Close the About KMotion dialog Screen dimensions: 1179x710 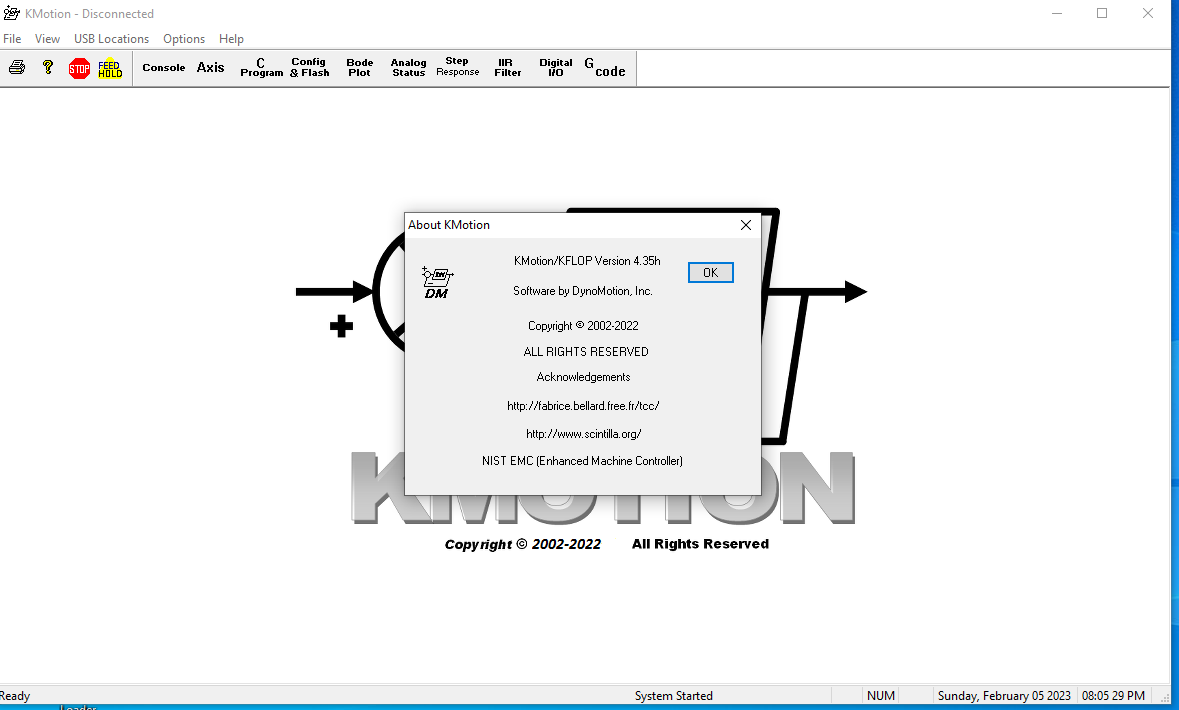[745, 225]
